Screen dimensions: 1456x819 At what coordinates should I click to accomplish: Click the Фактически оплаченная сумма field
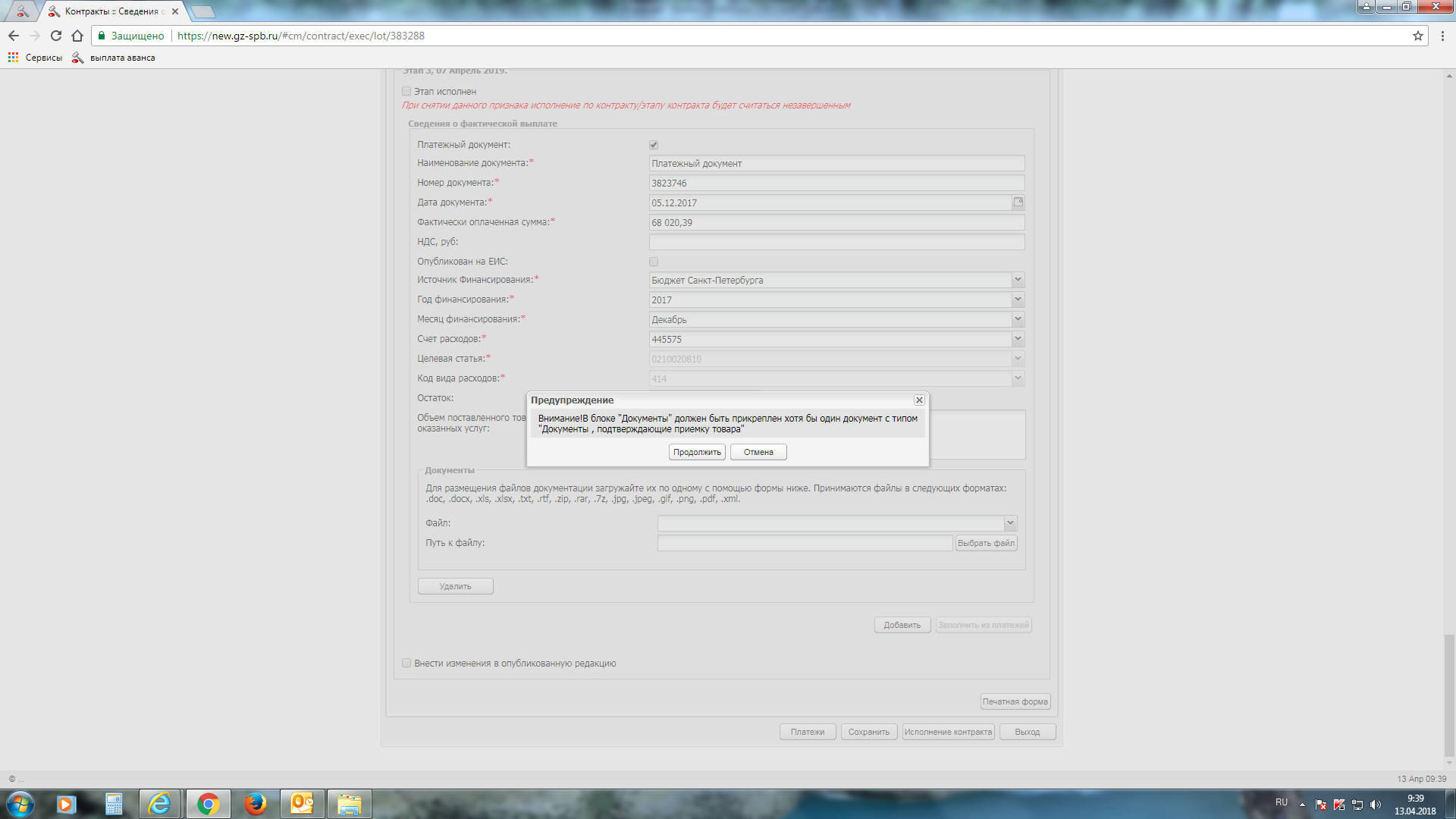836,223
